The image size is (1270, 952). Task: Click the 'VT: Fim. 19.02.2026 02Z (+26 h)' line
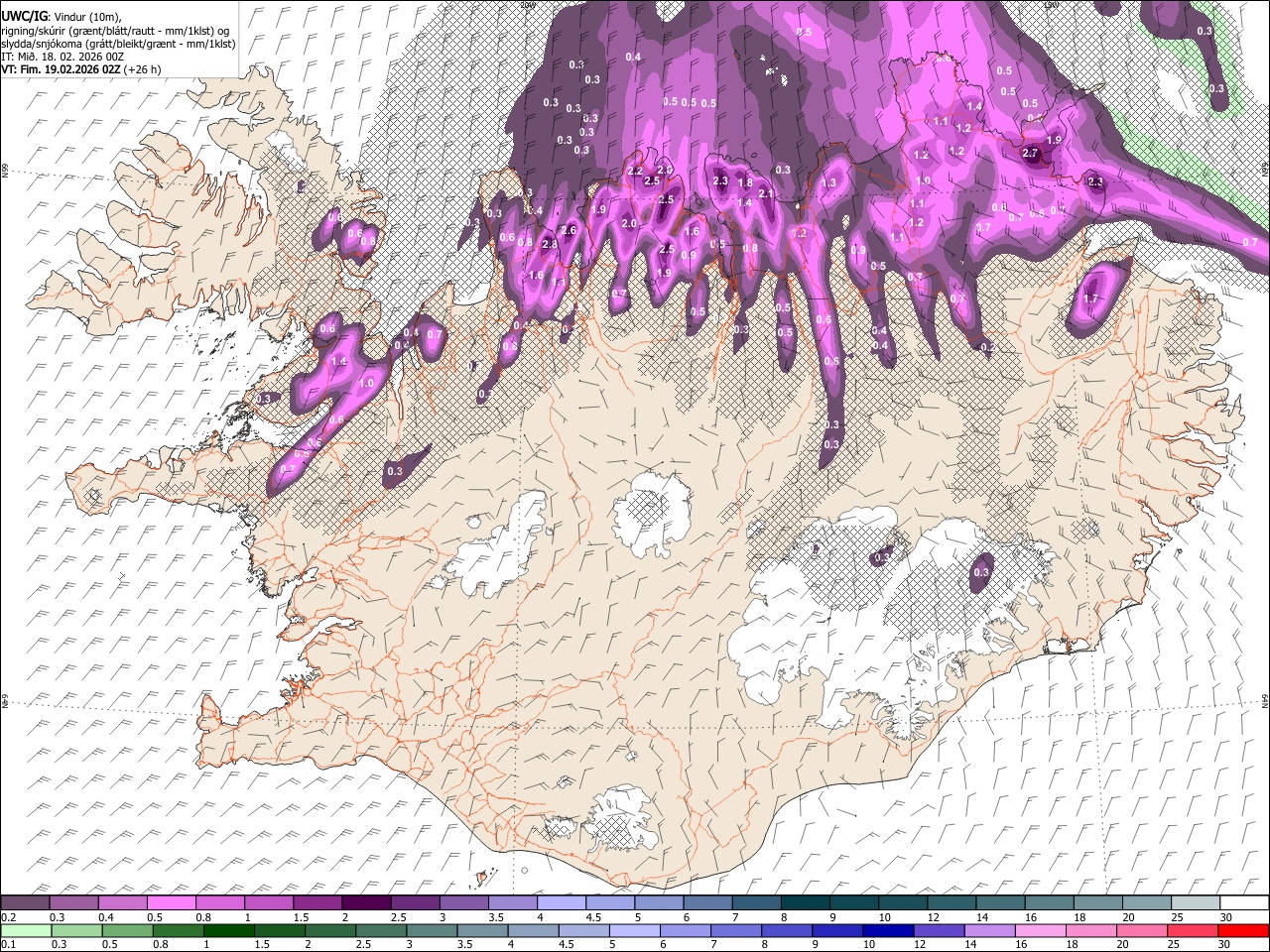click(x=80, y=69)
